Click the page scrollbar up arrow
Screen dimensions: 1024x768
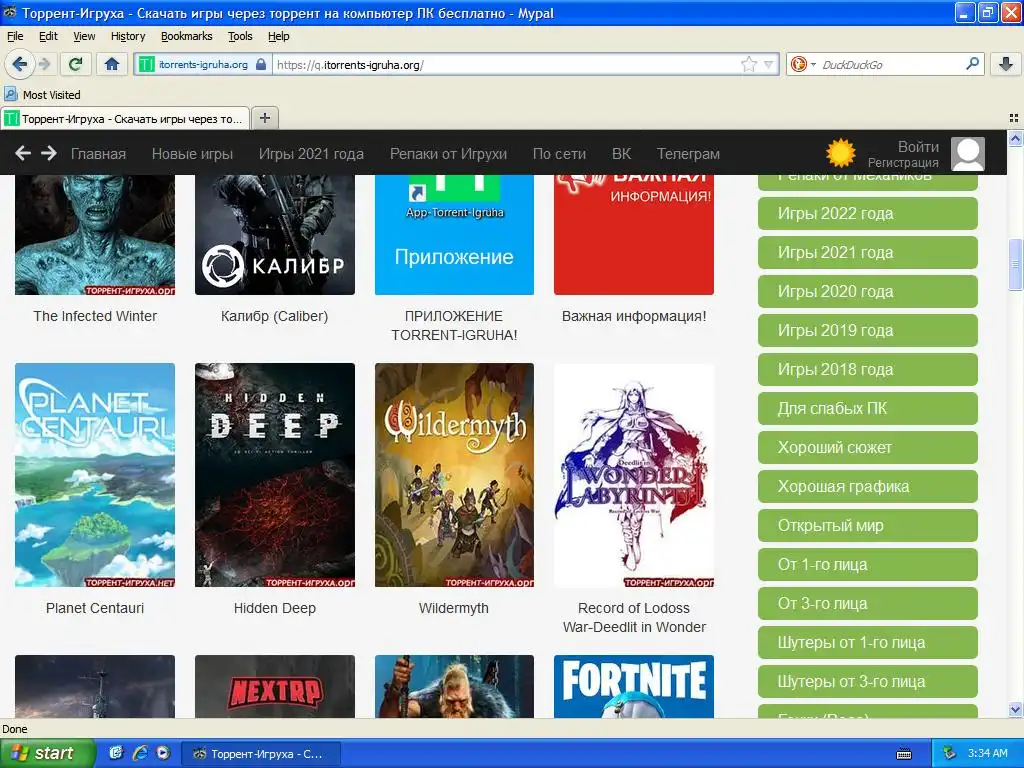click(1015, 138)
